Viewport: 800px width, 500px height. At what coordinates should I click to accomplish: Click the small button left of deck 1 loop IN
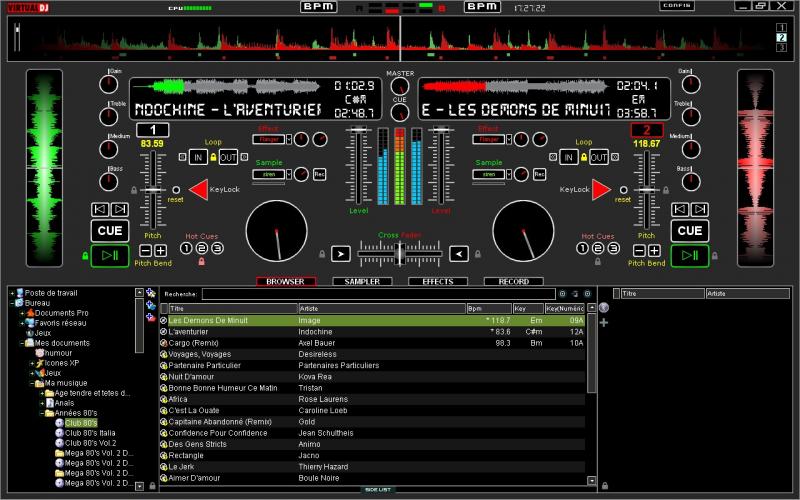pyautogui.click(x=183, y=157)
